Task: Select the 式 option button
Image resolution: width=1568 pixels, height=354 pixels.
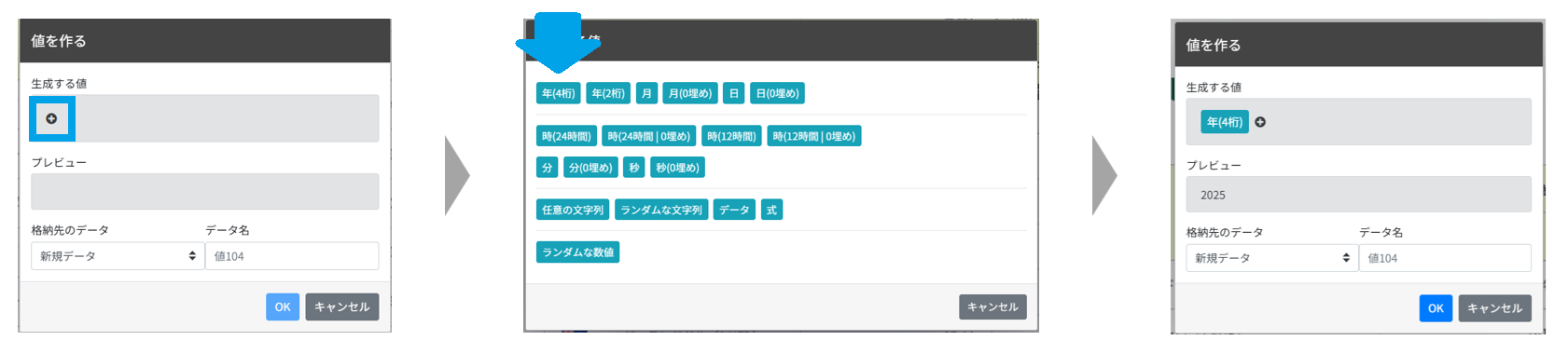Action: click(771, 210)
